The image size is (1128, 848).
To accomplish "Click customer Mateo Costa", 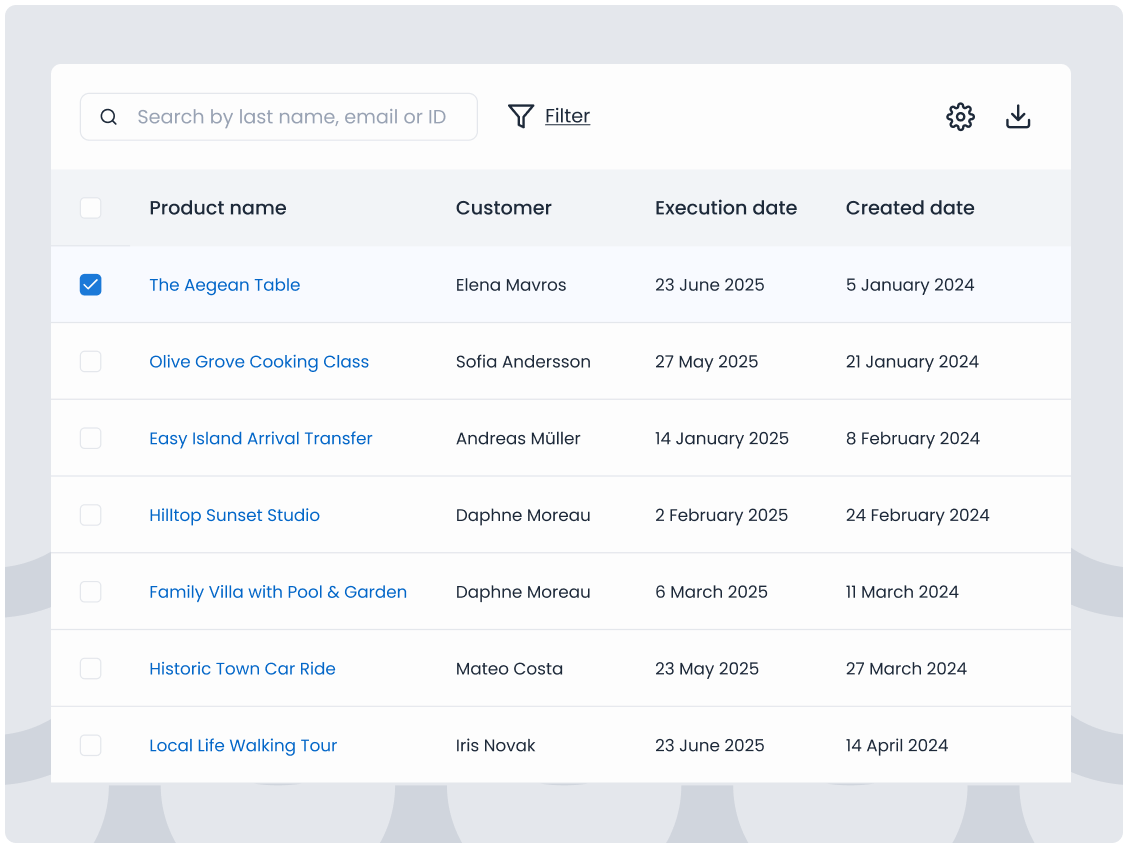I will tap(509, 668).
